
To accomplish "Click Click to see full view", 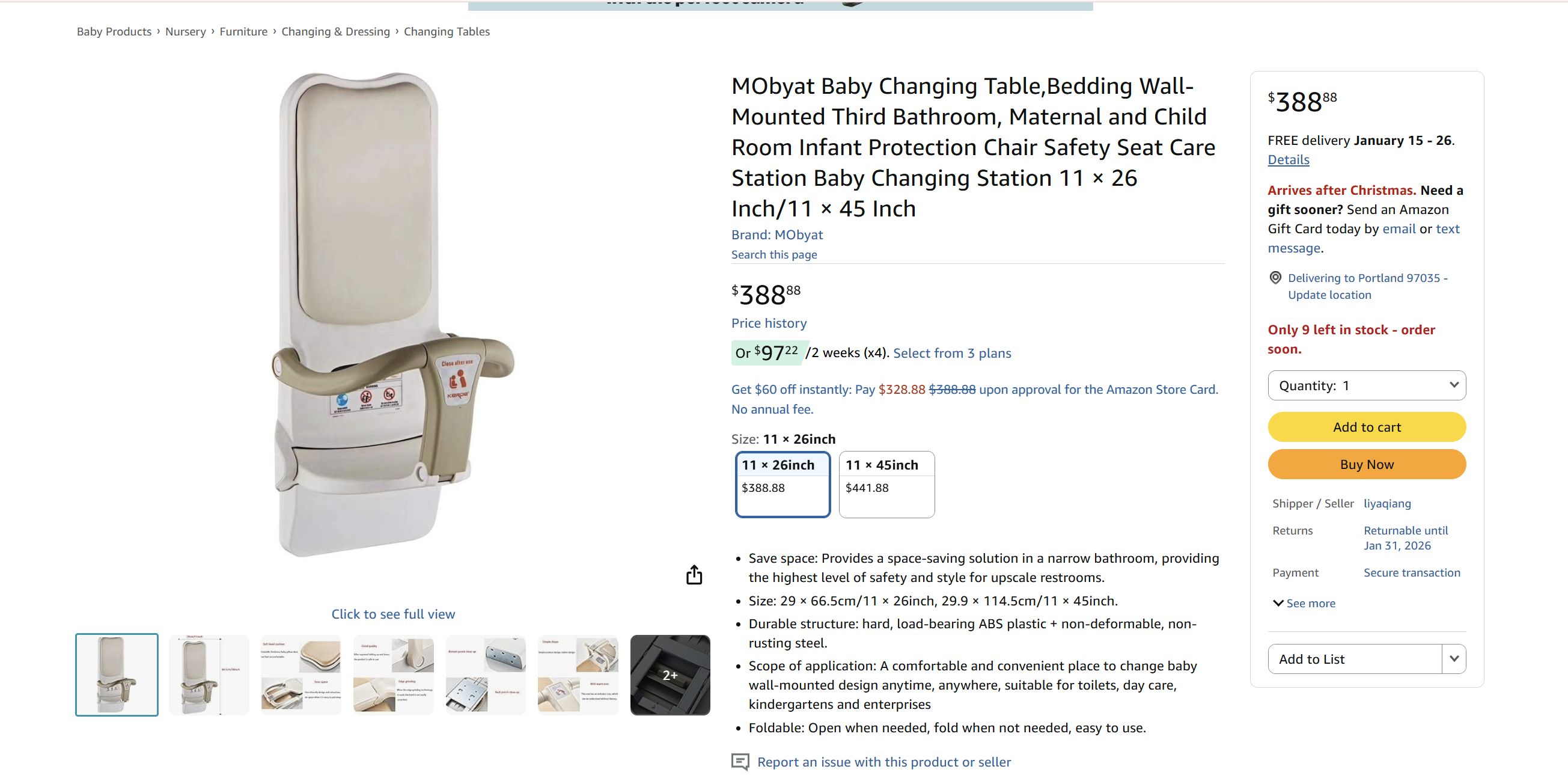I will (393, 614).
